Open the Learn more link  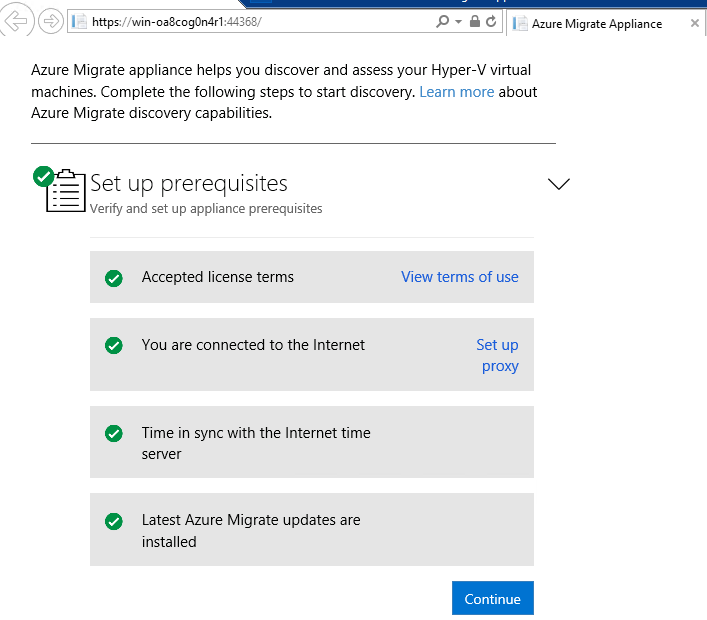[457, 92]
